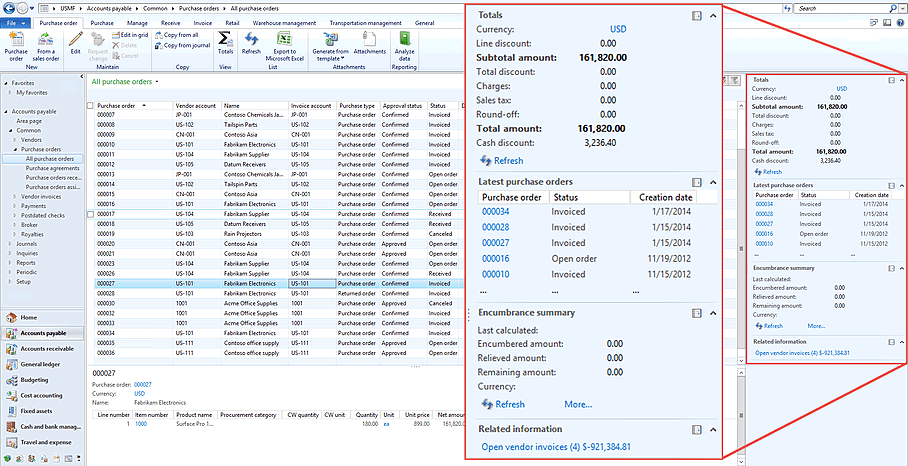The height and width of the screenshot is (466, 908).
Task: Click Accounts payable in the breadcrumb bar
Action: tap(107, 9)
